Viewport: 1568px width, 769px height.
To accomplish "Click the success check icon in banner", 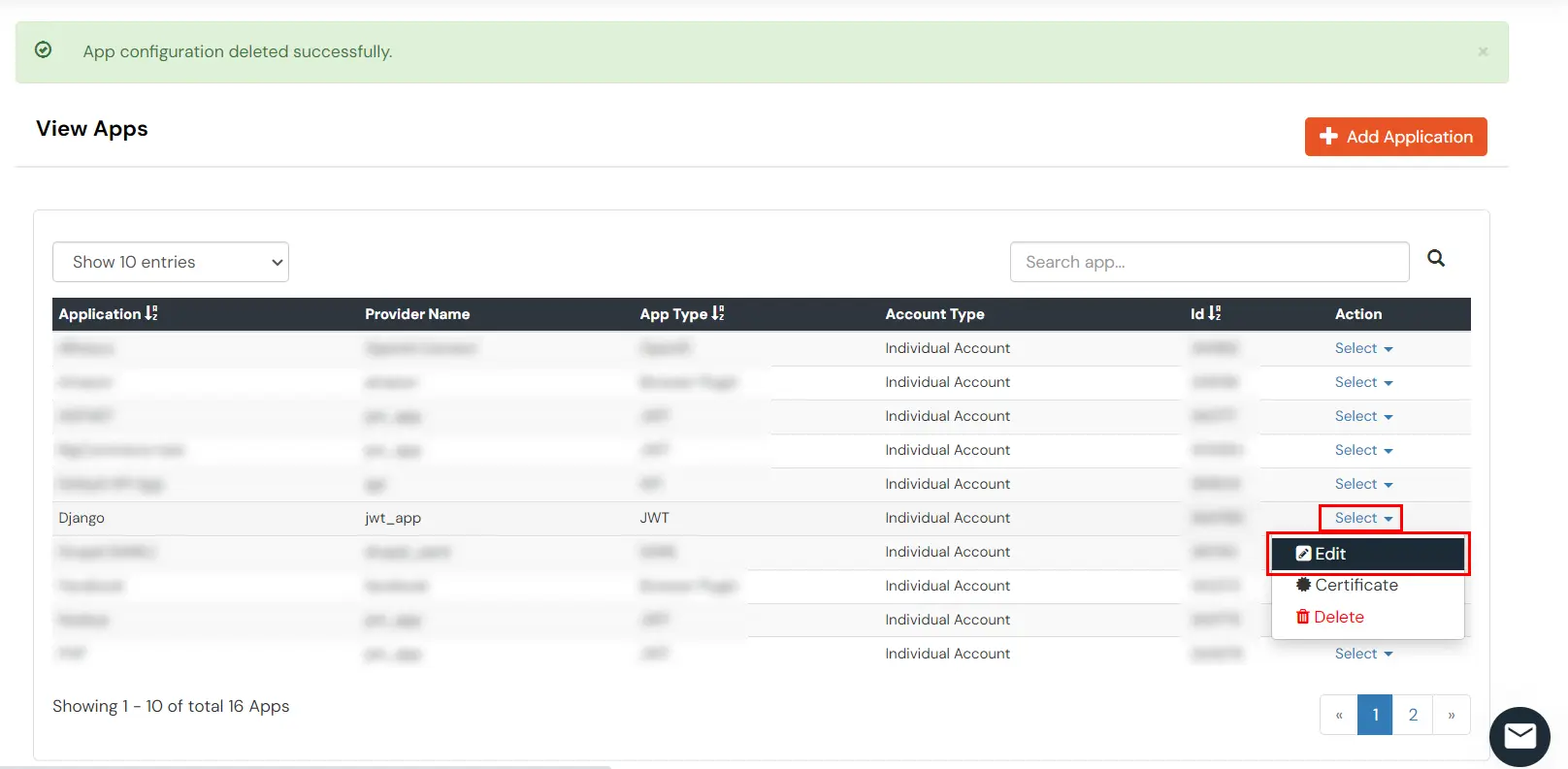I will (x=44, y=50).
